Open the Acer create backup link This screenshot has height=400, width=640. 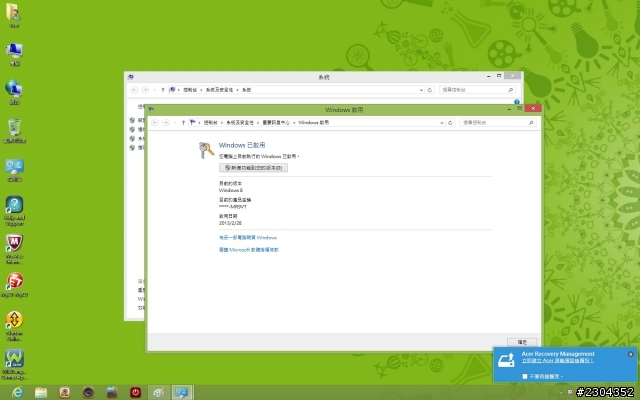558,361
